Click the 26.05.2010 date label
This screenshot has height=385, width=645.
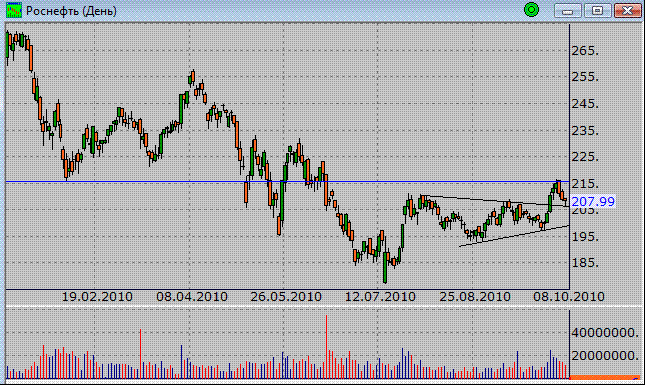[x=286, y=297]
